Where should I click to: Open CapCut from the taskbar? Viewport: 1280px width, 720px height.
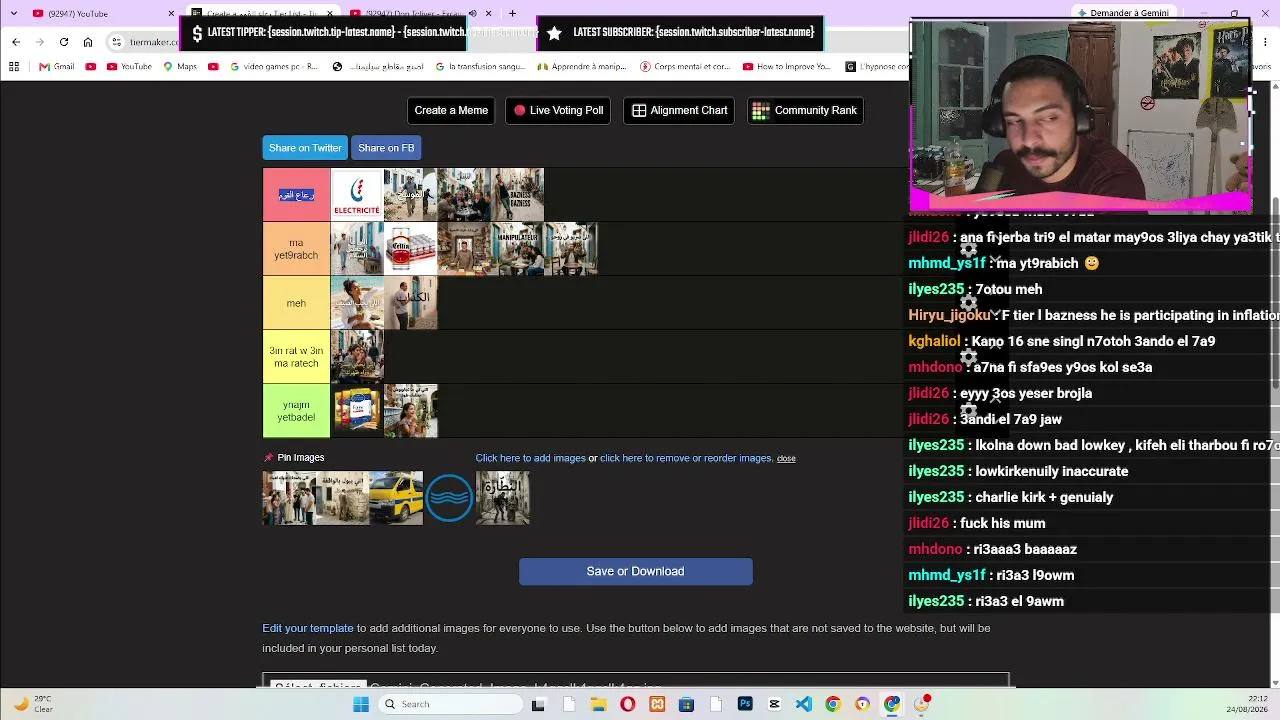[x=774, y=704]
